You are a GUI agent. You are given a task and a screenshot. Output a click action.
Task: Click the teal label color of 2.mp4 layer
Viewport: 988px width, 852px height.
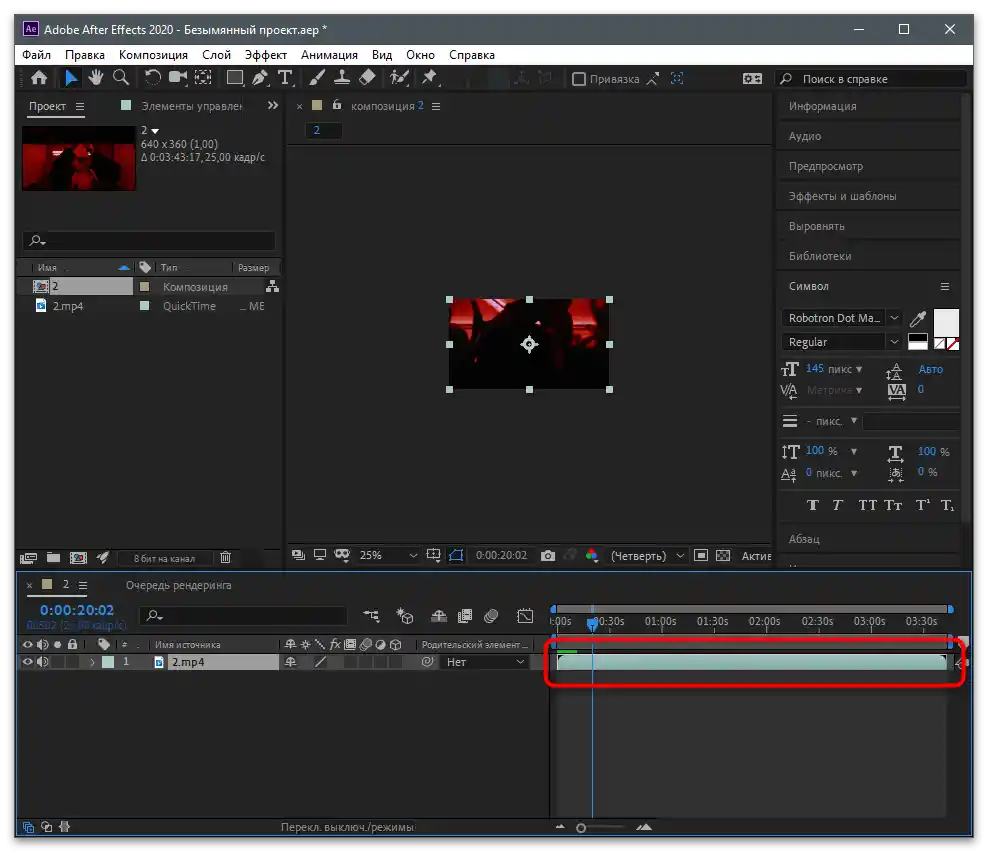pyautogui.click(x=108, y=662)
